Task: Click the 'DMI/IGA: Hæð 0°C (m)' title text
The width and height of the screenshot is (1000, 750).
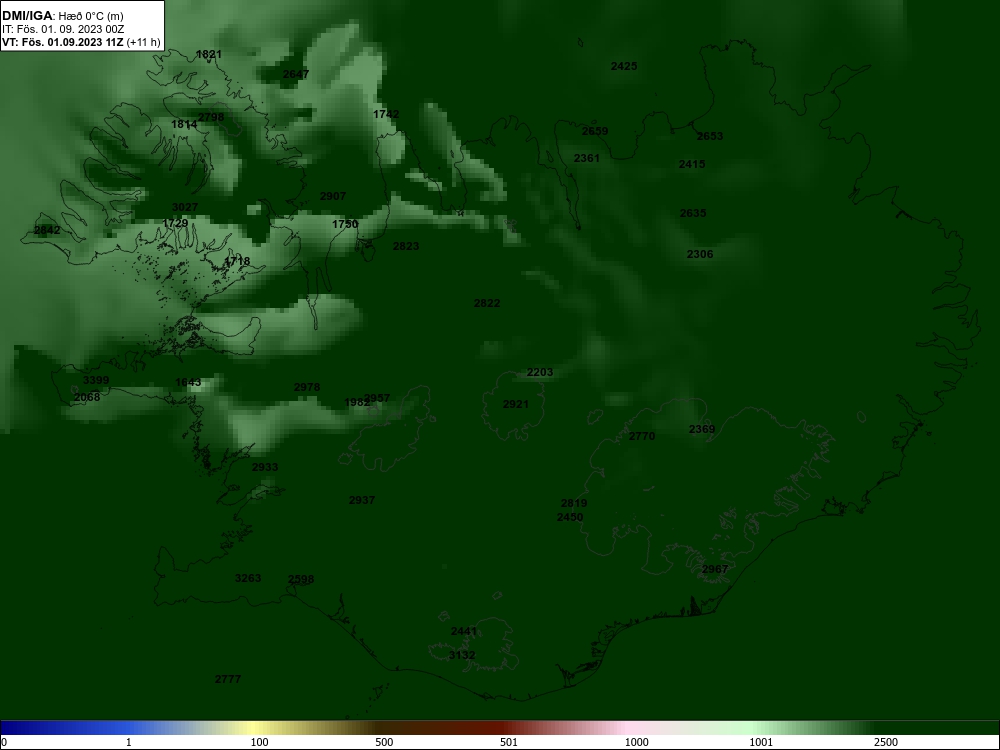Action: click(x=63, y=16)
